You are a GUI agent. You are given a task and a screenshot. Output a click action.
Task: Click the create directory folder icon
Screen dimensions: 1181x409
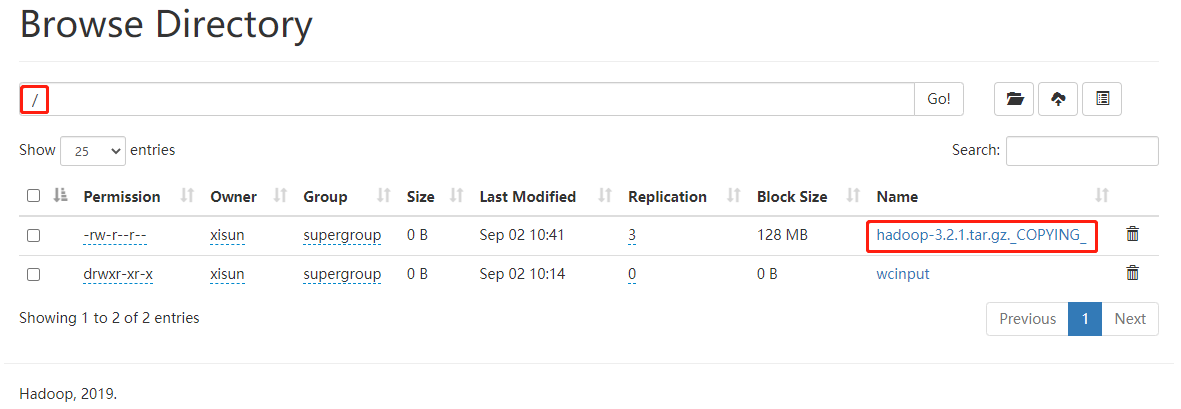tap(1014, 99)
